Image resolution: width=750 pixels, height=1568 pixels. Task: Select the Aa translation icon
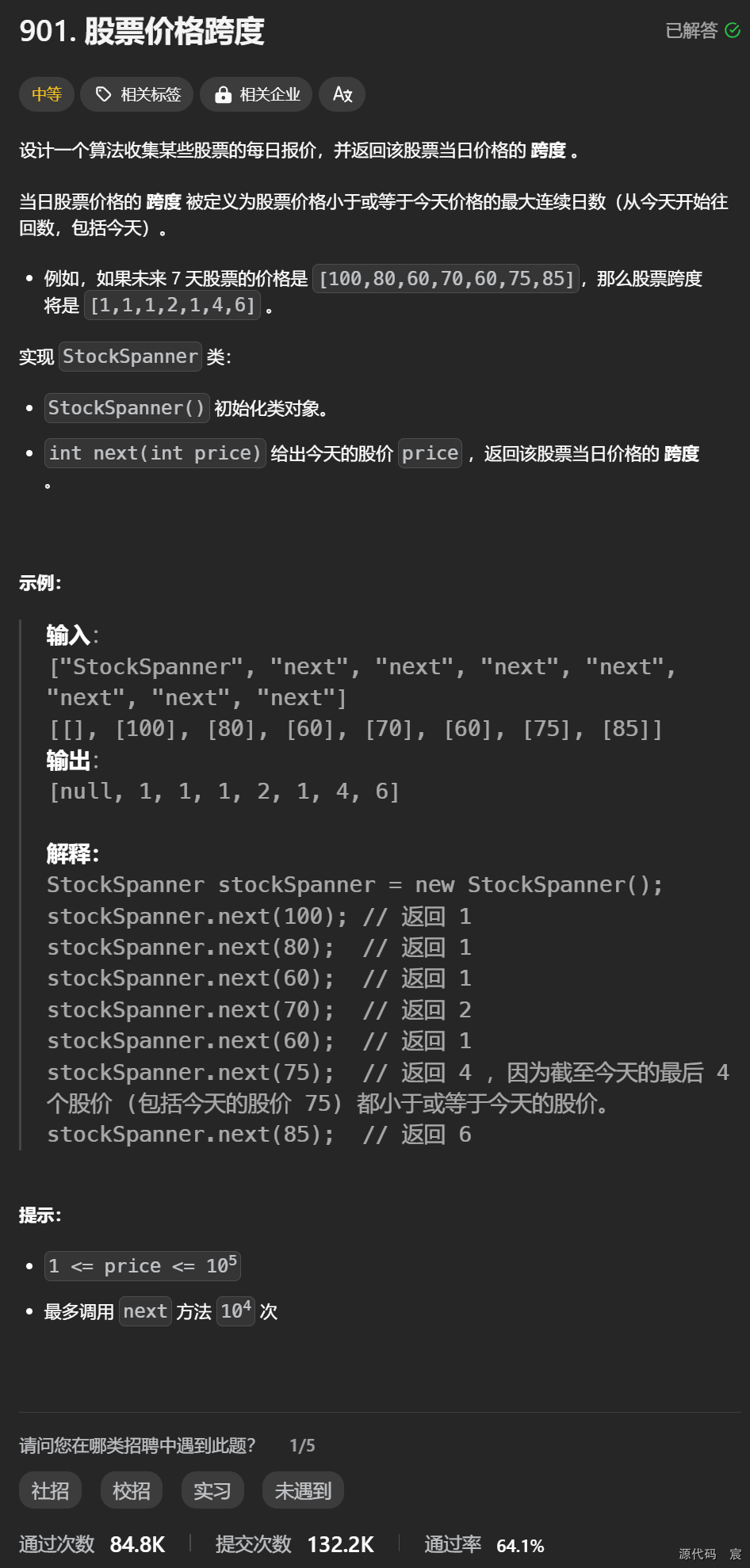pyautogui.click(x=342, y=94)
